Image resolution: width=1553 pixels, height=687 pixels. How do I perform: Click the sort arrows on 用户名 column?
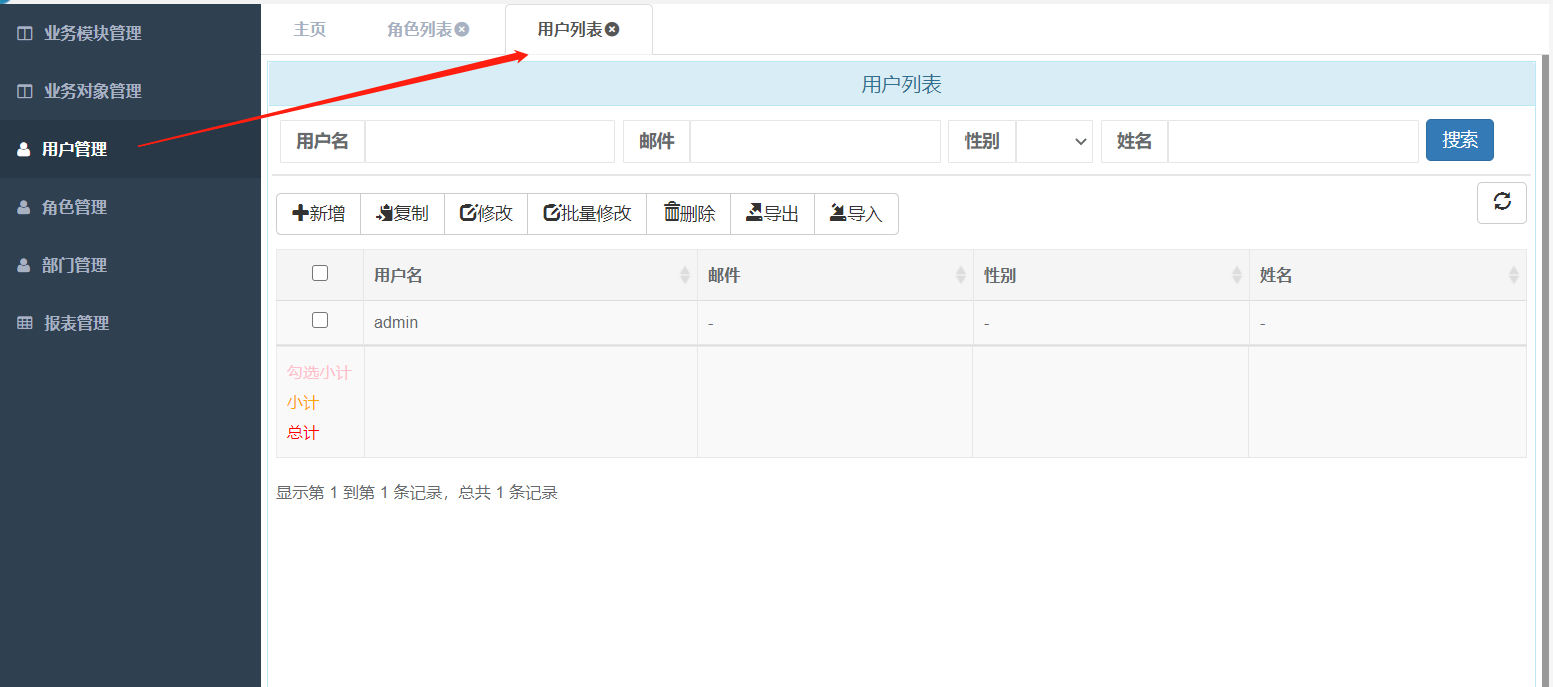[x=684, y=273]
